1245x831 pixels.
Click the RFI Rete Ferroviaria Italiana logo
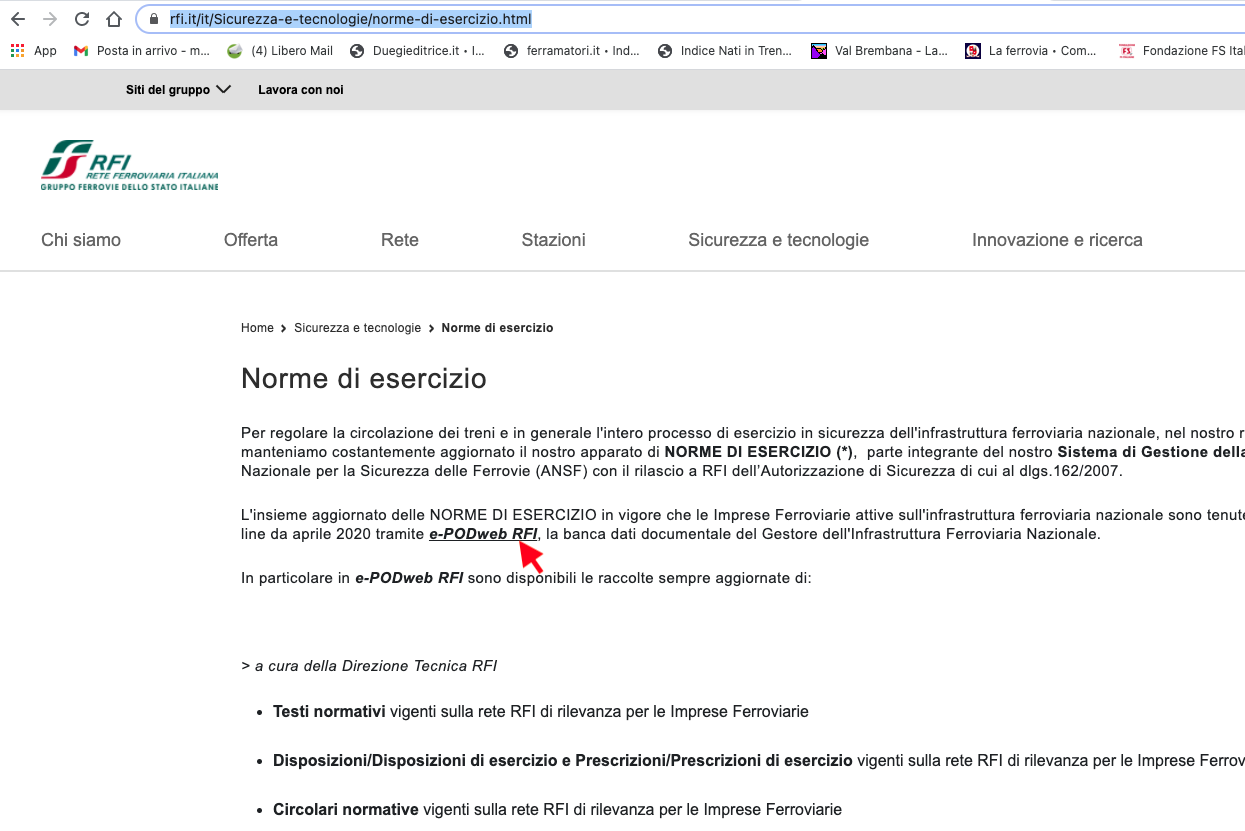128,165
